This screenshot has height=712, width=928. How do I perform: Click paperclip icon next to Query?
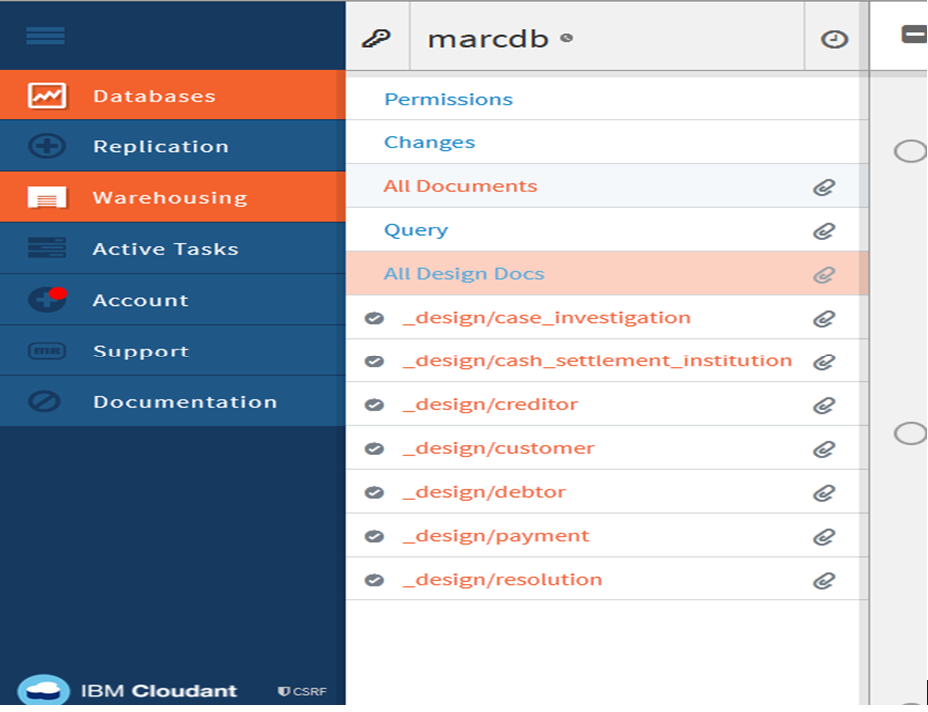click(x=823, y=231)
